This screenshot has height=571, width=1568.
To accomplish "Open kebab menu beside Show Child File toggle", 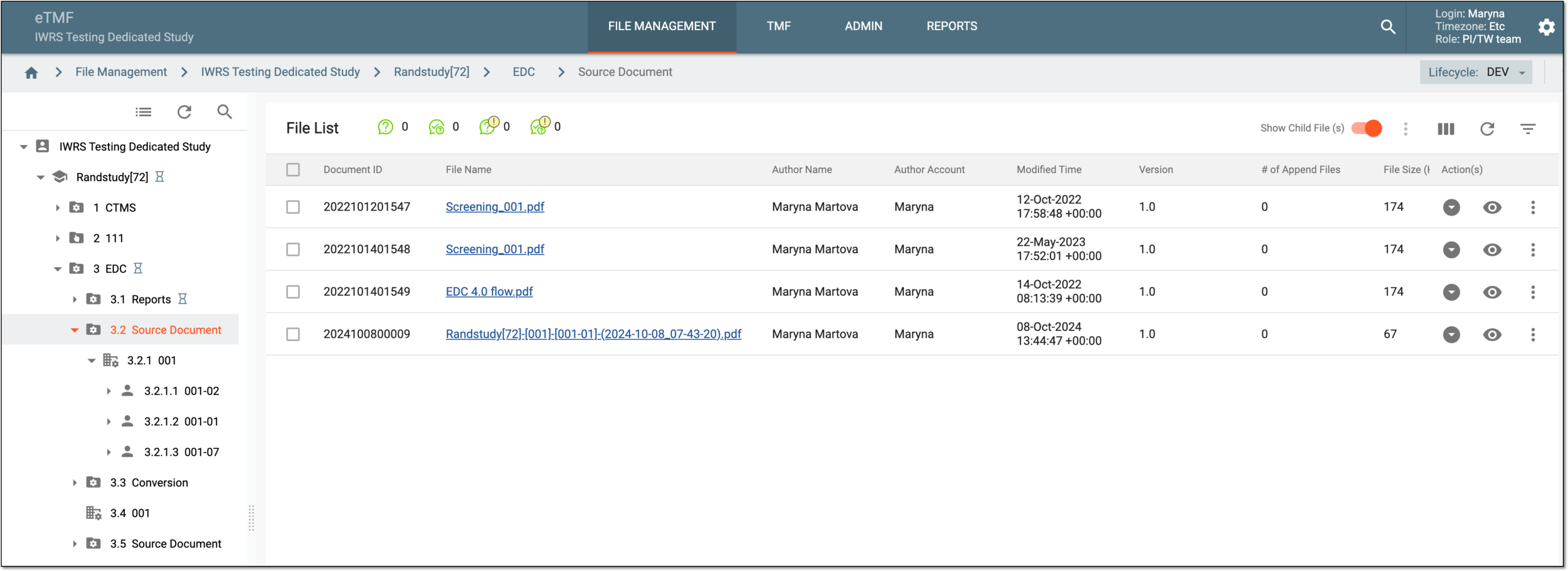I will click(x=1406, y=129).
